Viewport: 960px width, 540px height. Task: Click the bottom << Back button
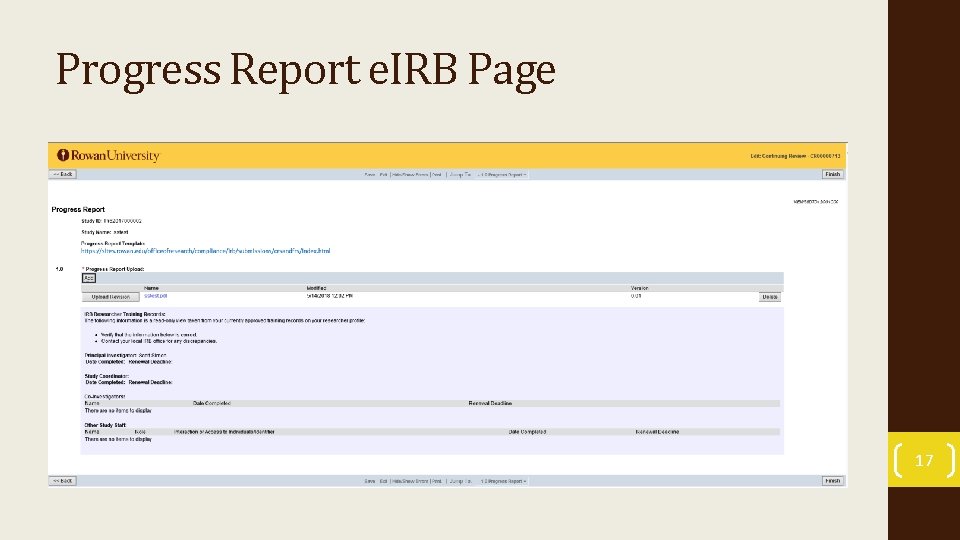pos(62,481)
